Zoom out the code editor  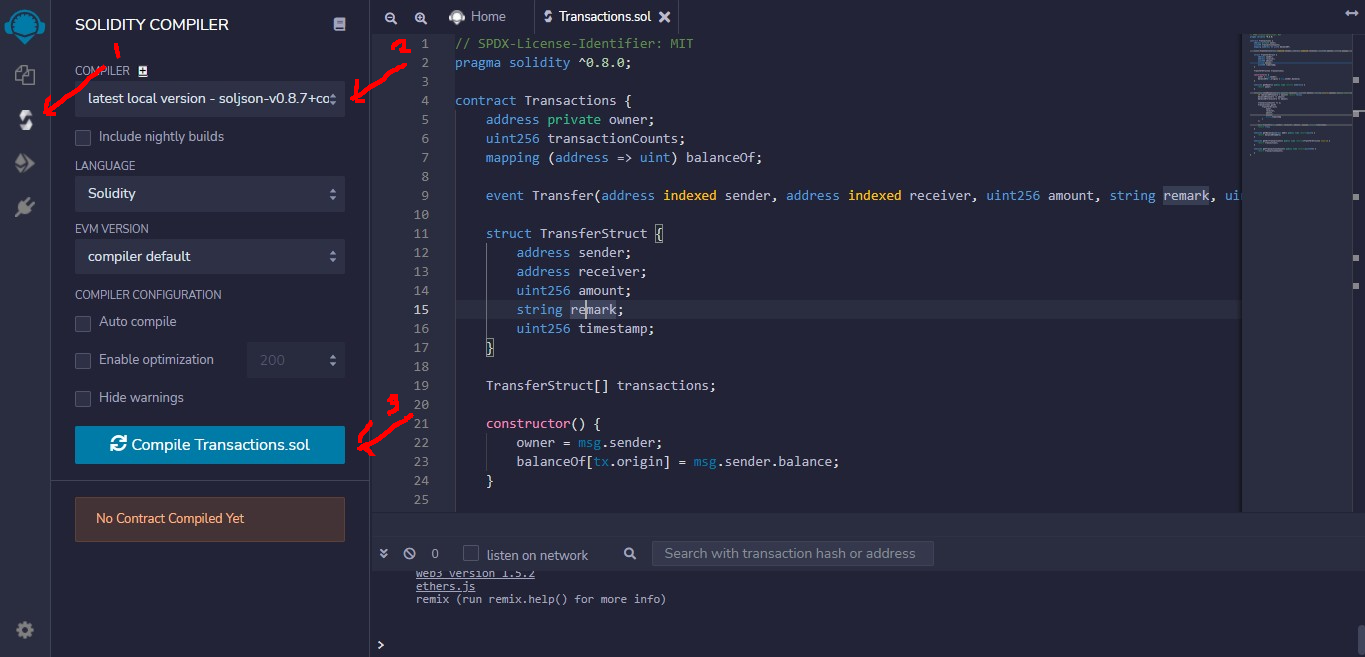point(390,17)
